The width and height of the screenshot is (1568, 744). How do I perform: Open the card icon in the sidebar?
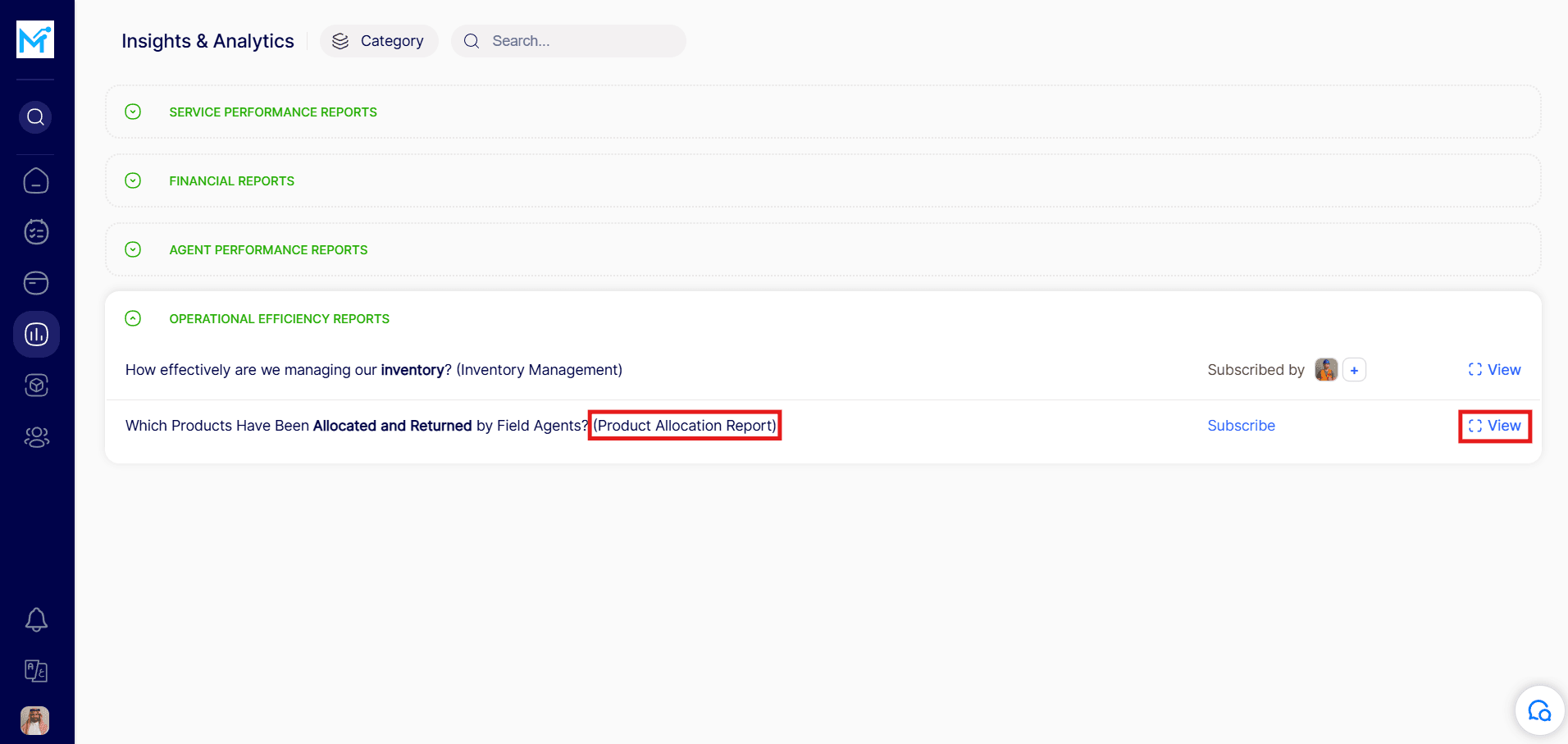pyautogui.click(x=36, y=283)
